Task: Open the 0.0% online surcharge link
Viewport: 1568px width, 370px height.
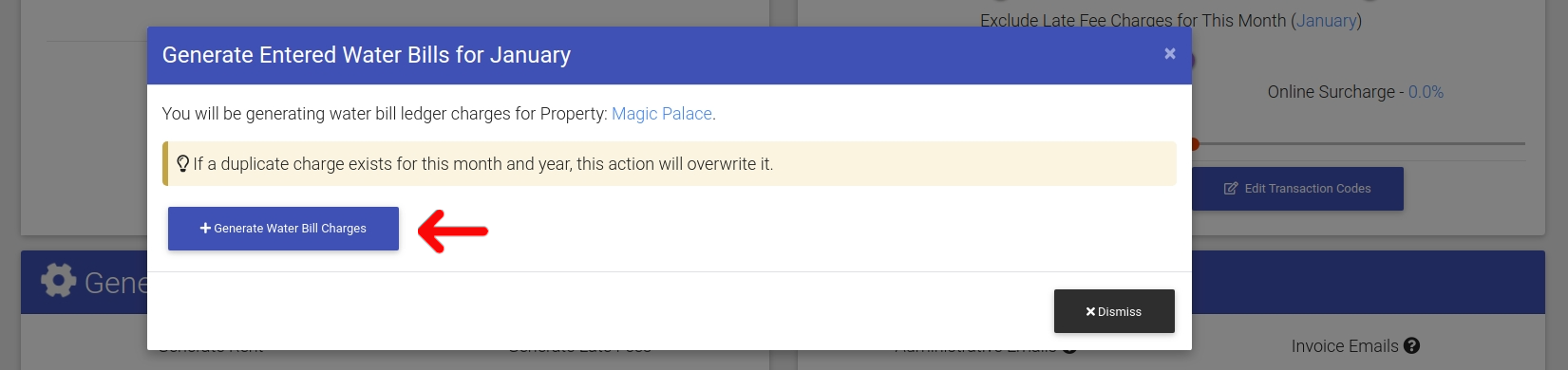Action: click(1426, 92)
